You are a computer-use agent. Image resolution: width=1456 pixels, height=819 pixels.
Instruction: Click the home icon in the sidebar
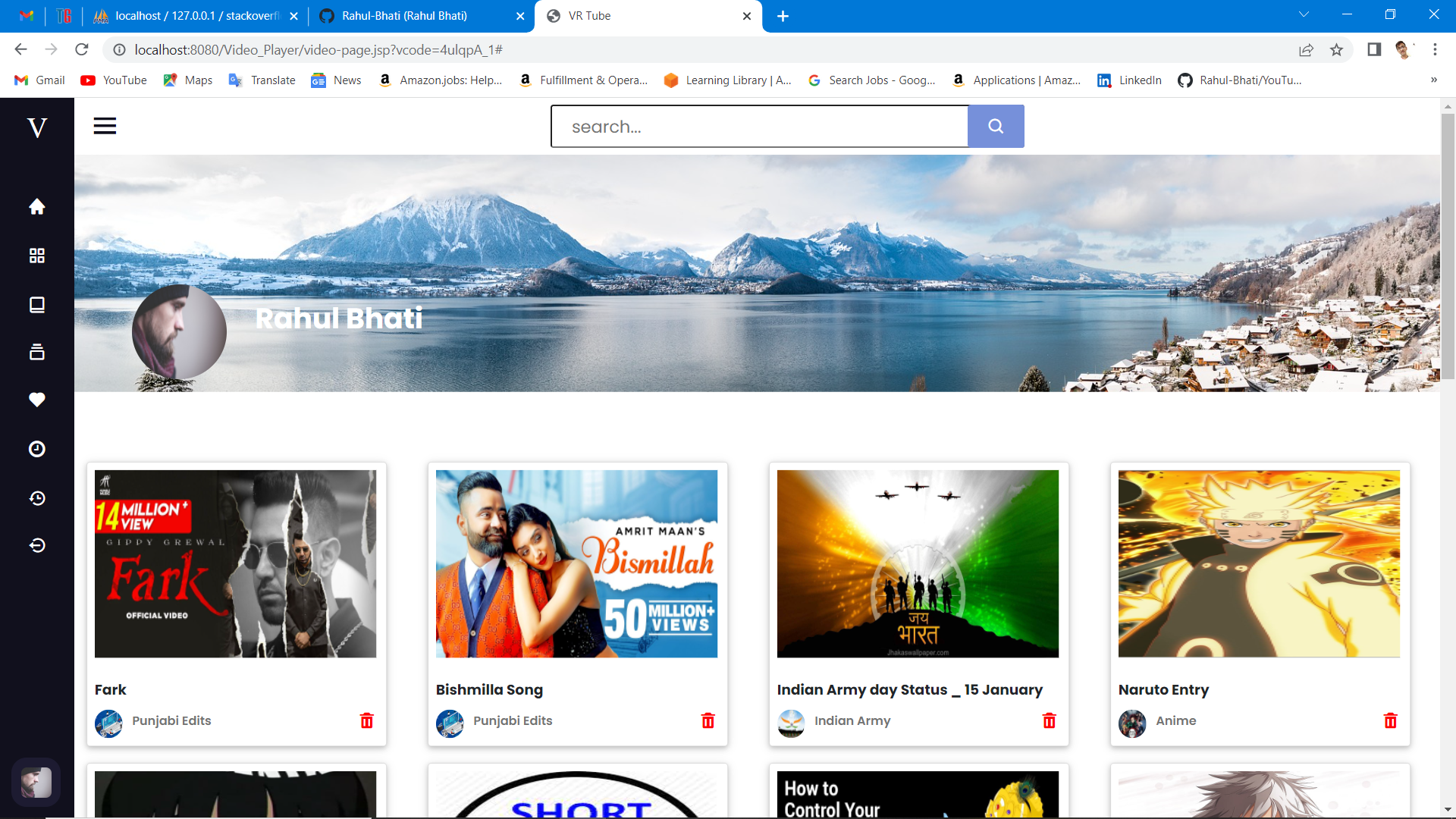point(36,206)
